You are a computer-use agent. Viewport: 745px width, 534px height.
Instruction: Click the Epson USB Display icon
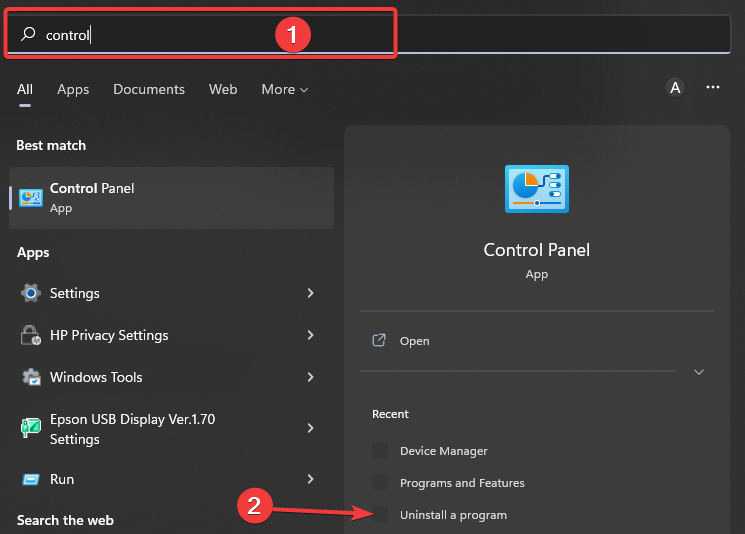point(31,428)
